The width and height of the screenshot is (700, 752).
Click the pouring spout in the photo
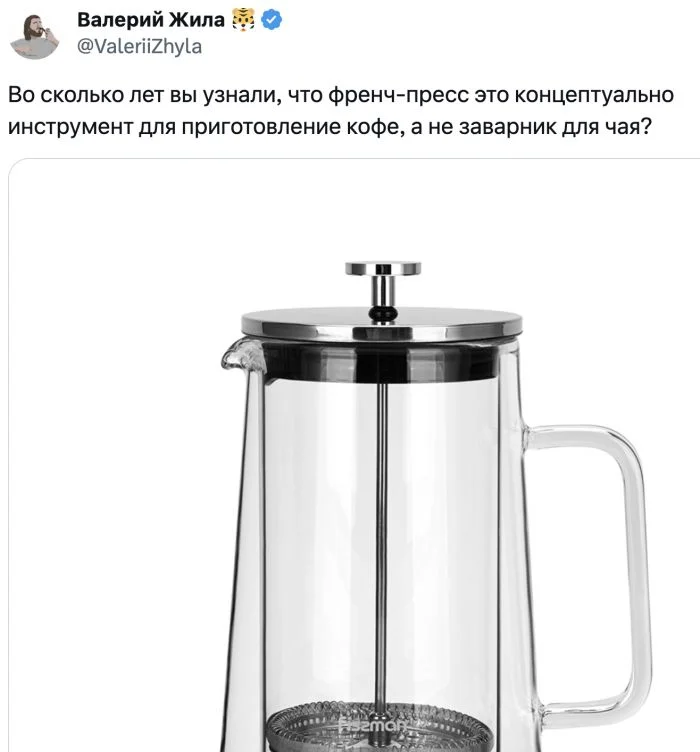241,357
